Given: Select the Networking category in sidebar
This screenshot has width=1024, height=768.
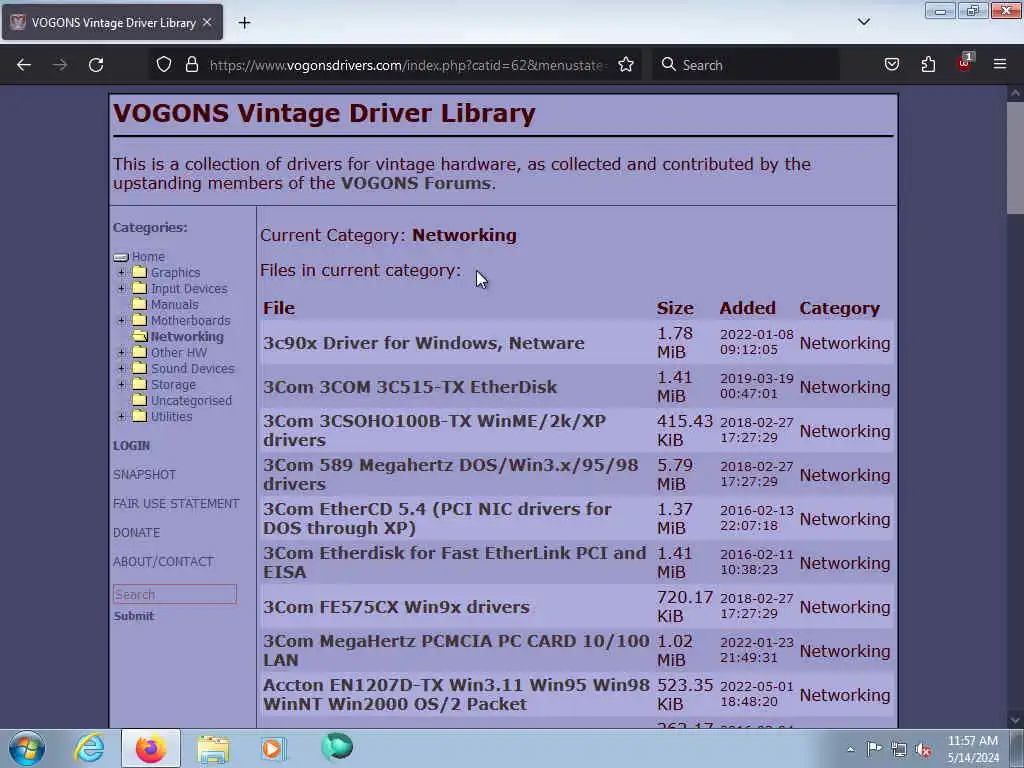Looking at the screenshot, I should [x=187, y=336].
